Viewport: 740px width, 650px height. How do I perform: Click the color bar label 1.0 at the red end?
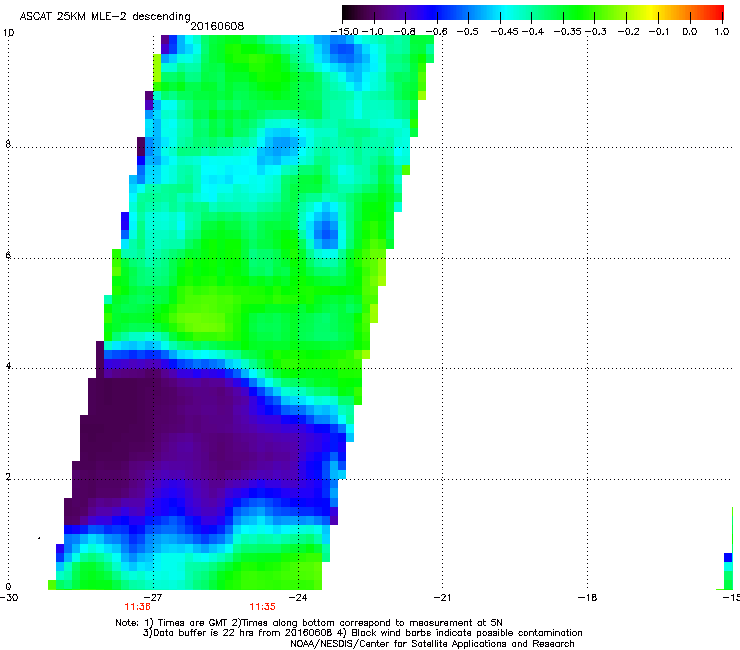[x=722, y=32]
